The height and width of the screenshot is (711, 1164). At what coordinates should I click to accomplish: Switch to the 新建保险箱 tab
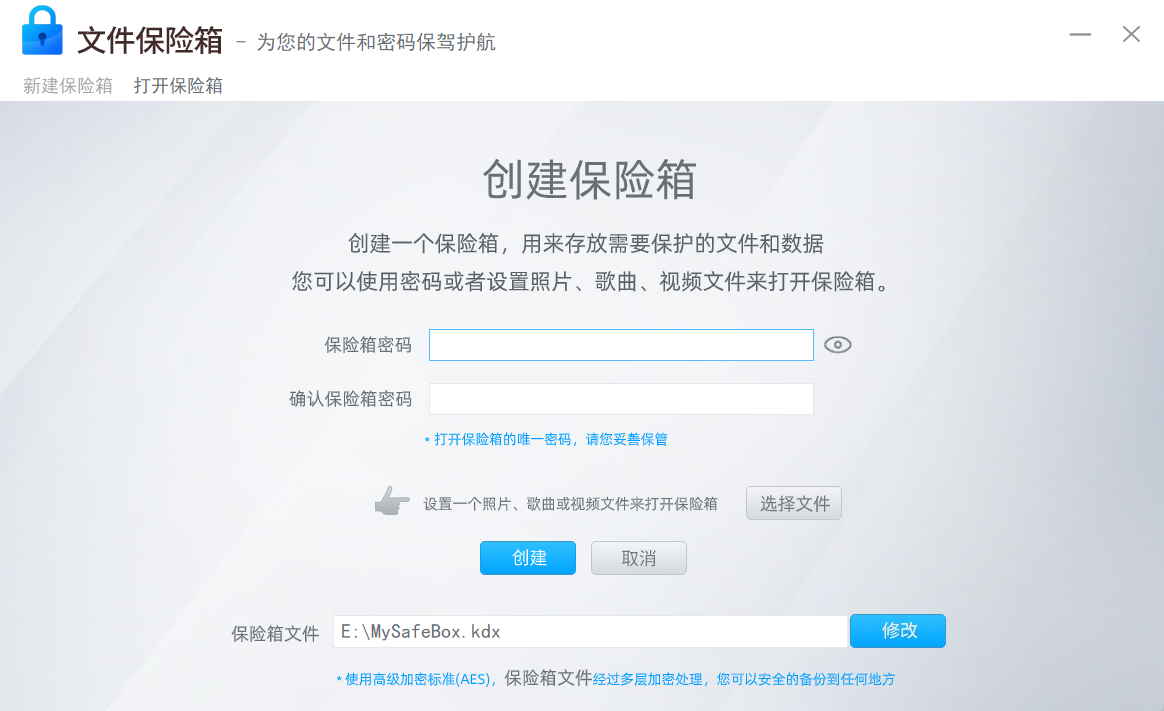(x=68, y=85)
